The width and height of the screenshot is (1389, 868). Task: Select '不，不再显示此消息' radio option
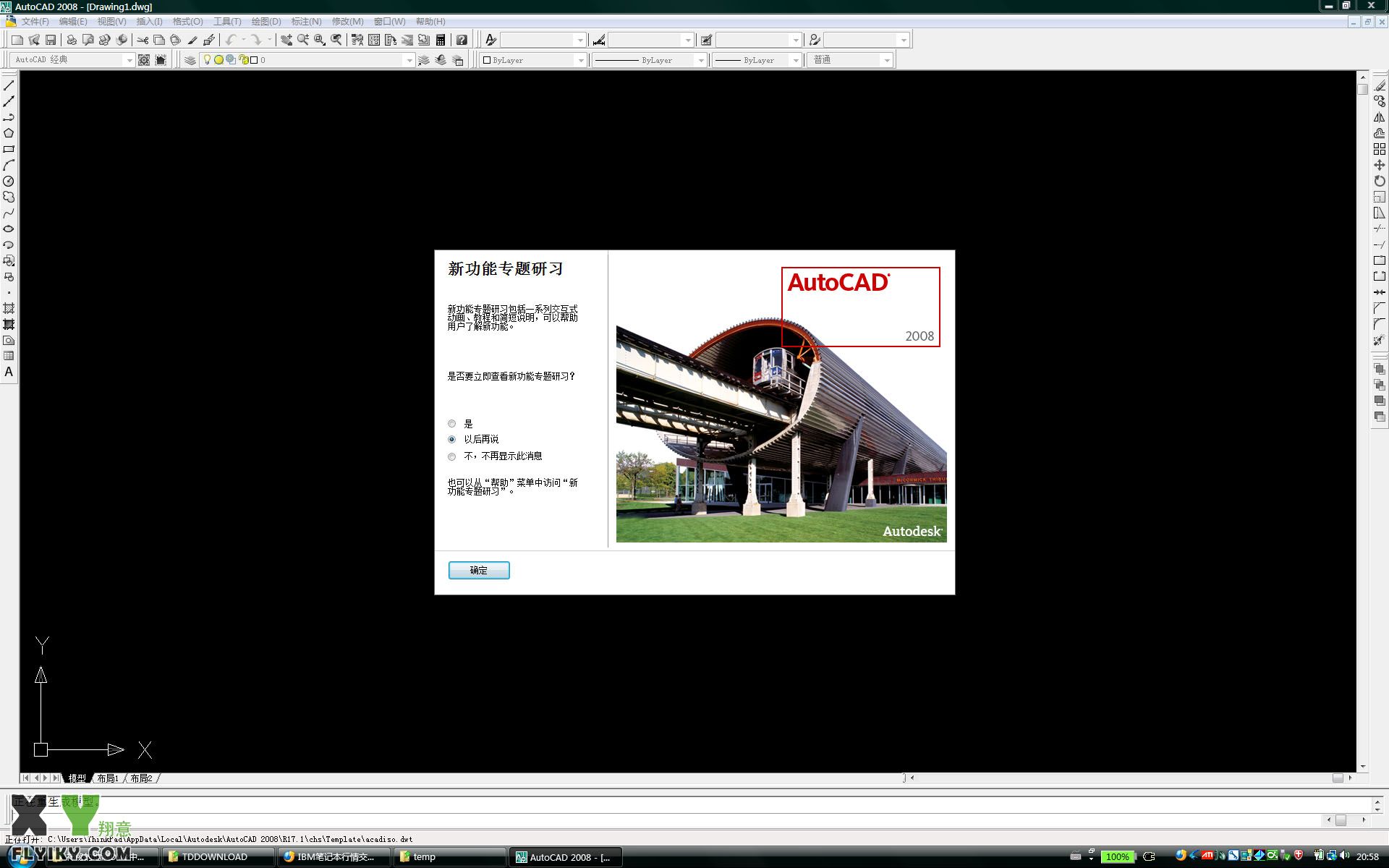tap(452, 456)
